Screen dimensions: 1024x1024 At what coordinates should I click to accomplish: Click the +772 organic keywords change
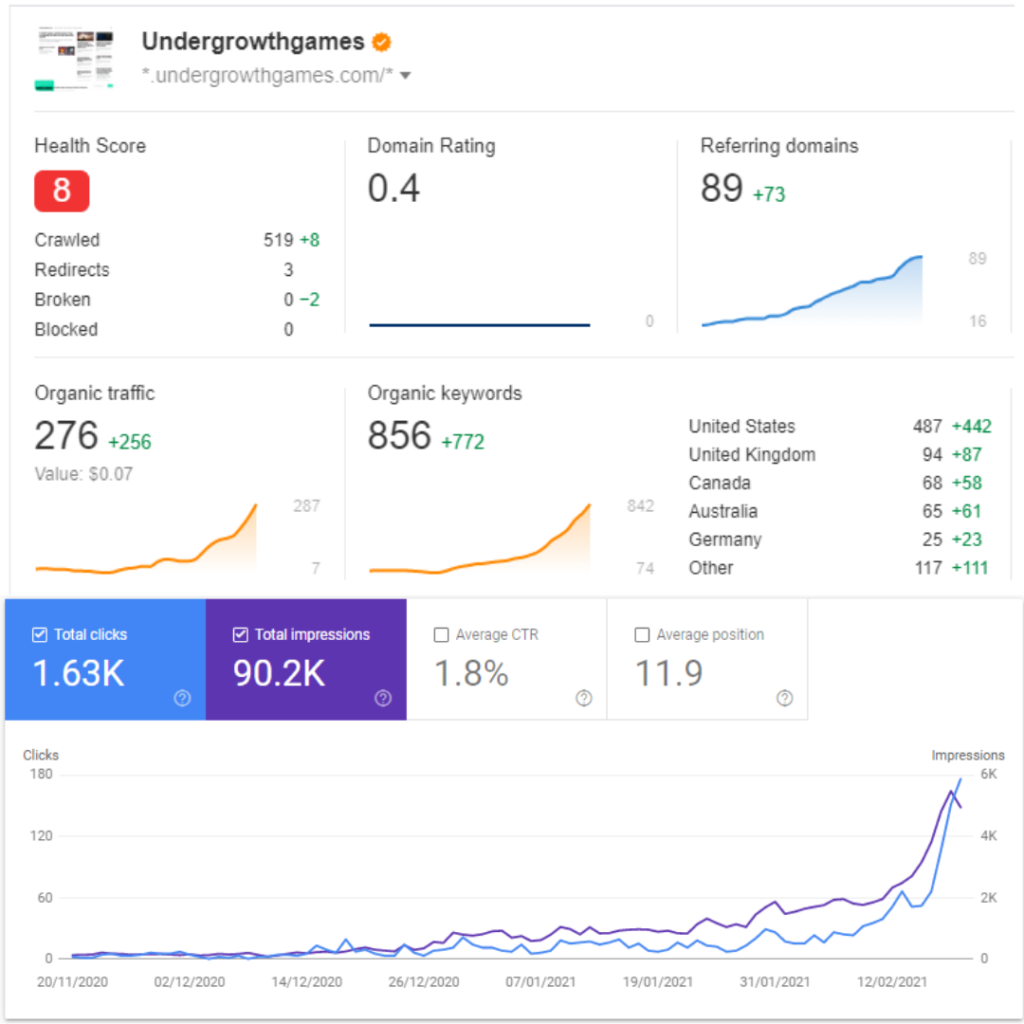463,442
